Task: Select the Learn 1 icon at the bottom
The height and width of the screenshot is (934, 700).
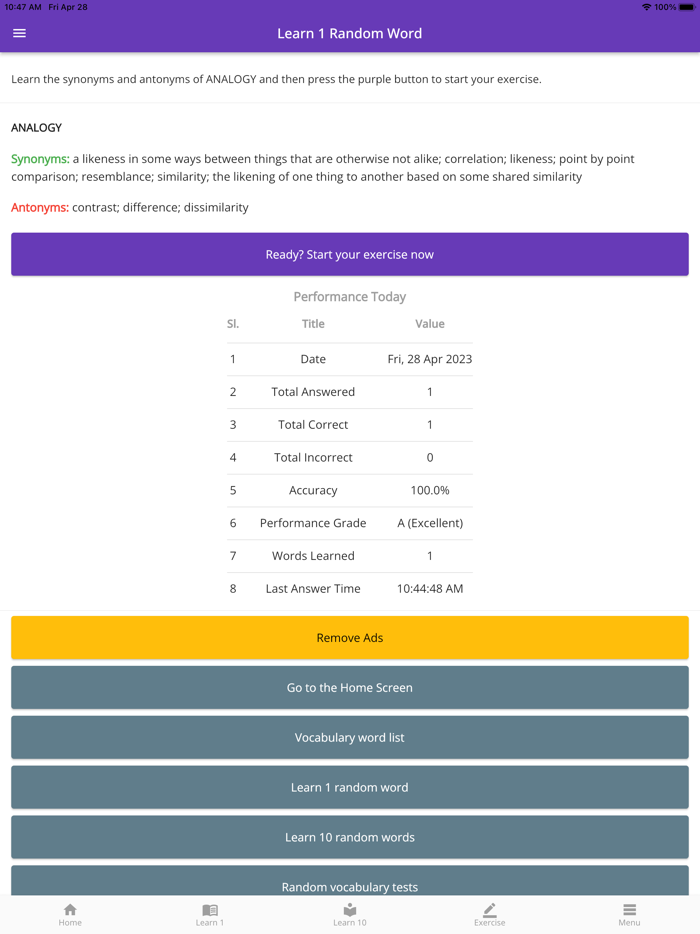Action: (210, 913)
